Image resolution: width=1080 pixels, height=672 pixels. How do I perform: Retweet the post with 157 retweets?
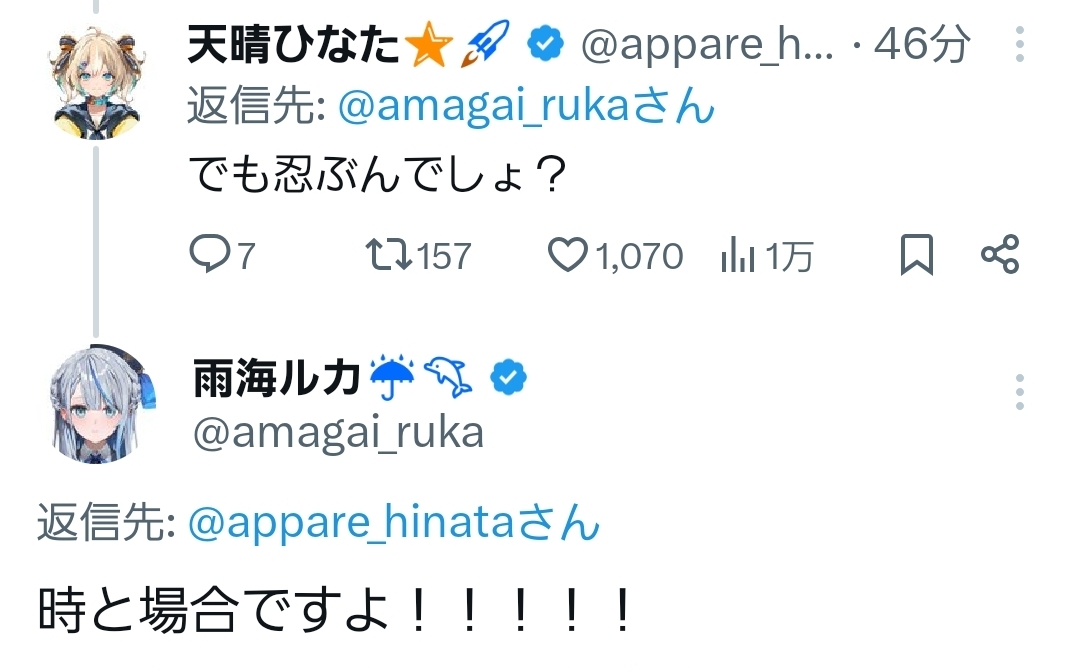(387, 256)
